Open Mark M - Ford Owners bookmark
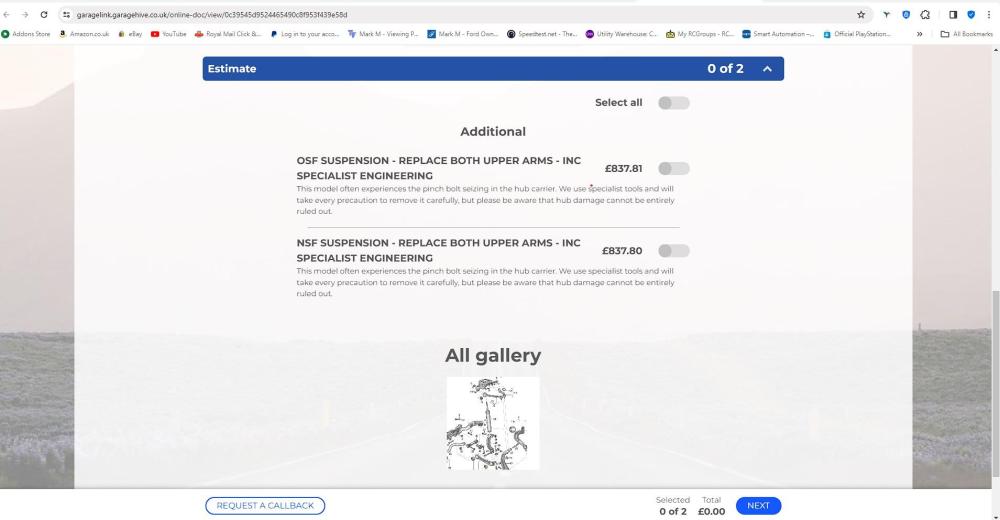 [463, 34]
